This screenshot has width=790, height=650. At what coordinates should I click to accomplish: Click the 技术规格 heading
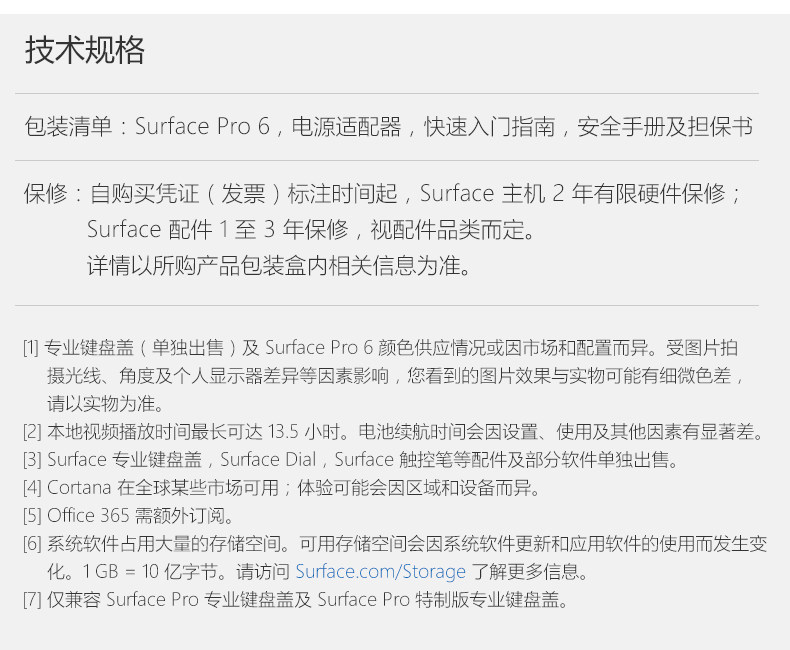[x=85, y=50]
